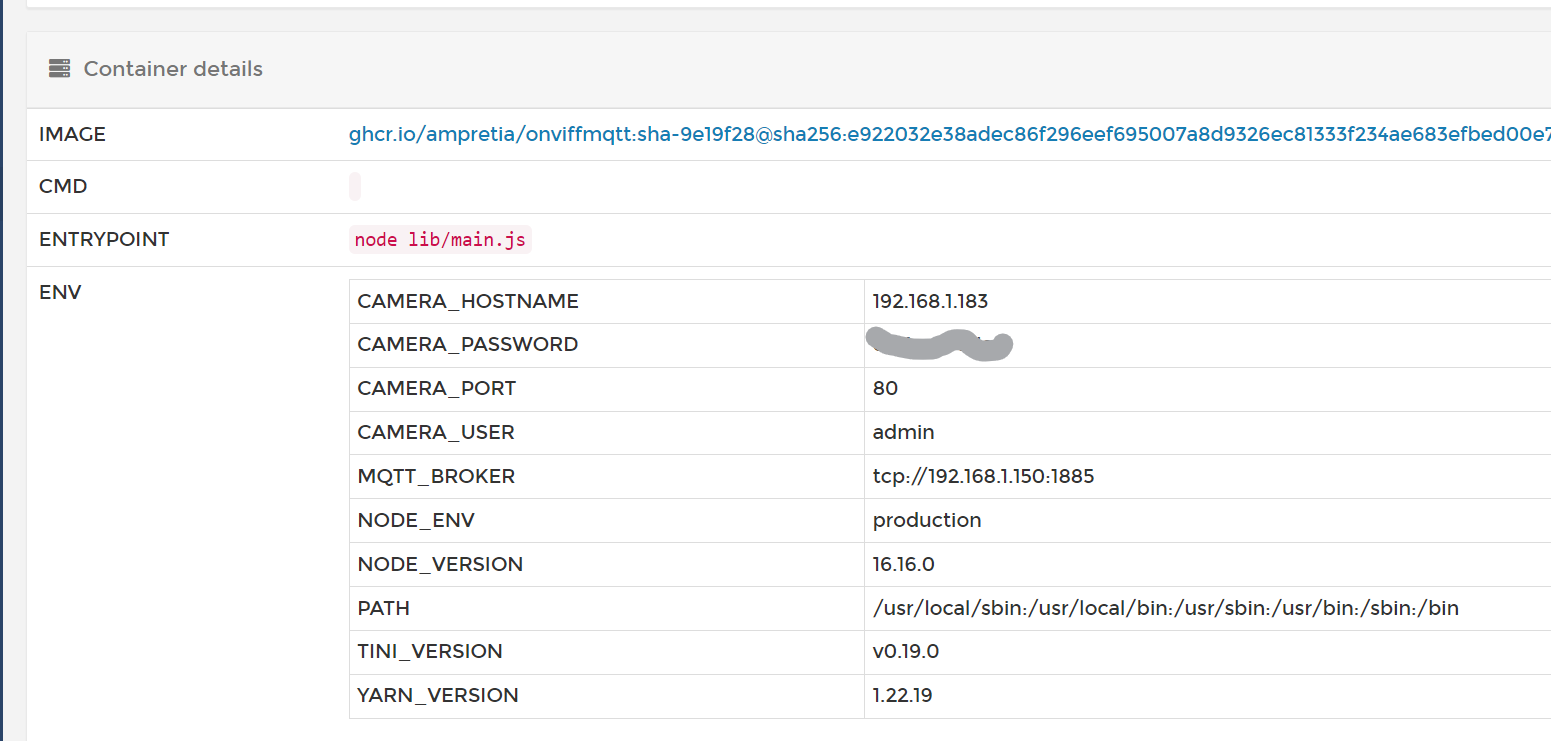Click the Container details server icon
This screenshot has width=1551, height=741.
tap(59, 69)
